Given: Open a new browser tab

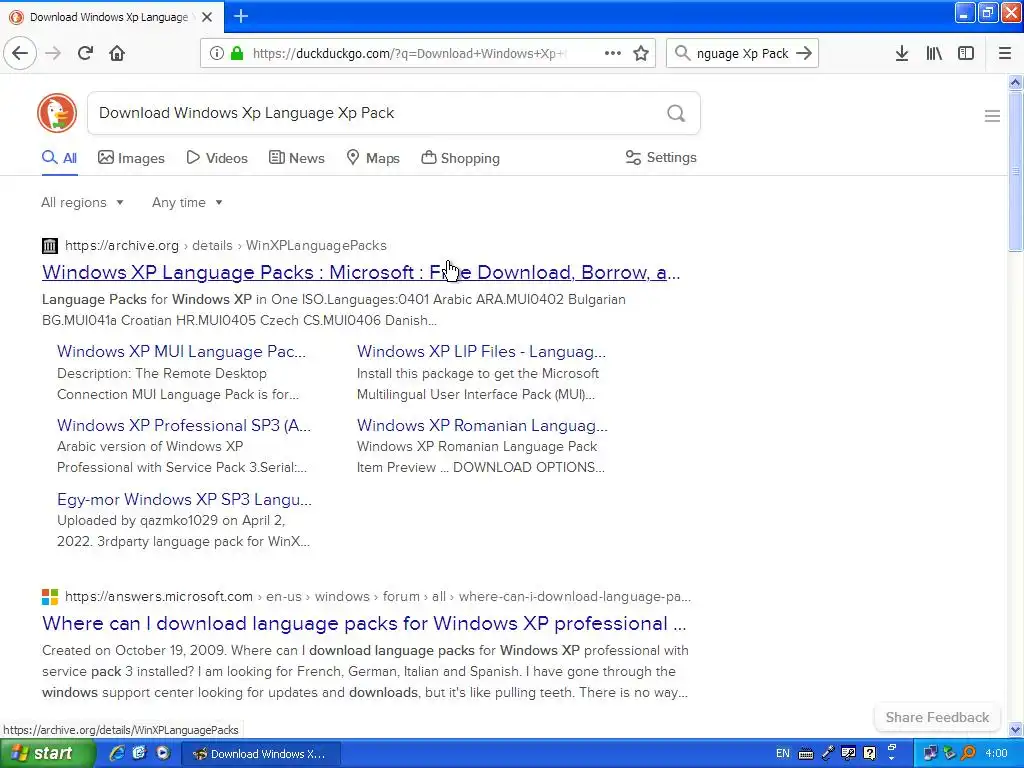Looking at the screenshot, I should coord(240,16).
